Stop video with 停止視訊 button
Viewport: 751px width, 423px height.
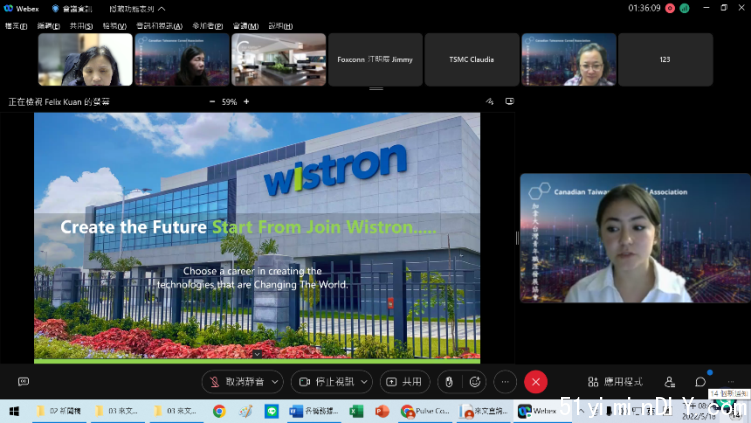[x=327, y=382]
